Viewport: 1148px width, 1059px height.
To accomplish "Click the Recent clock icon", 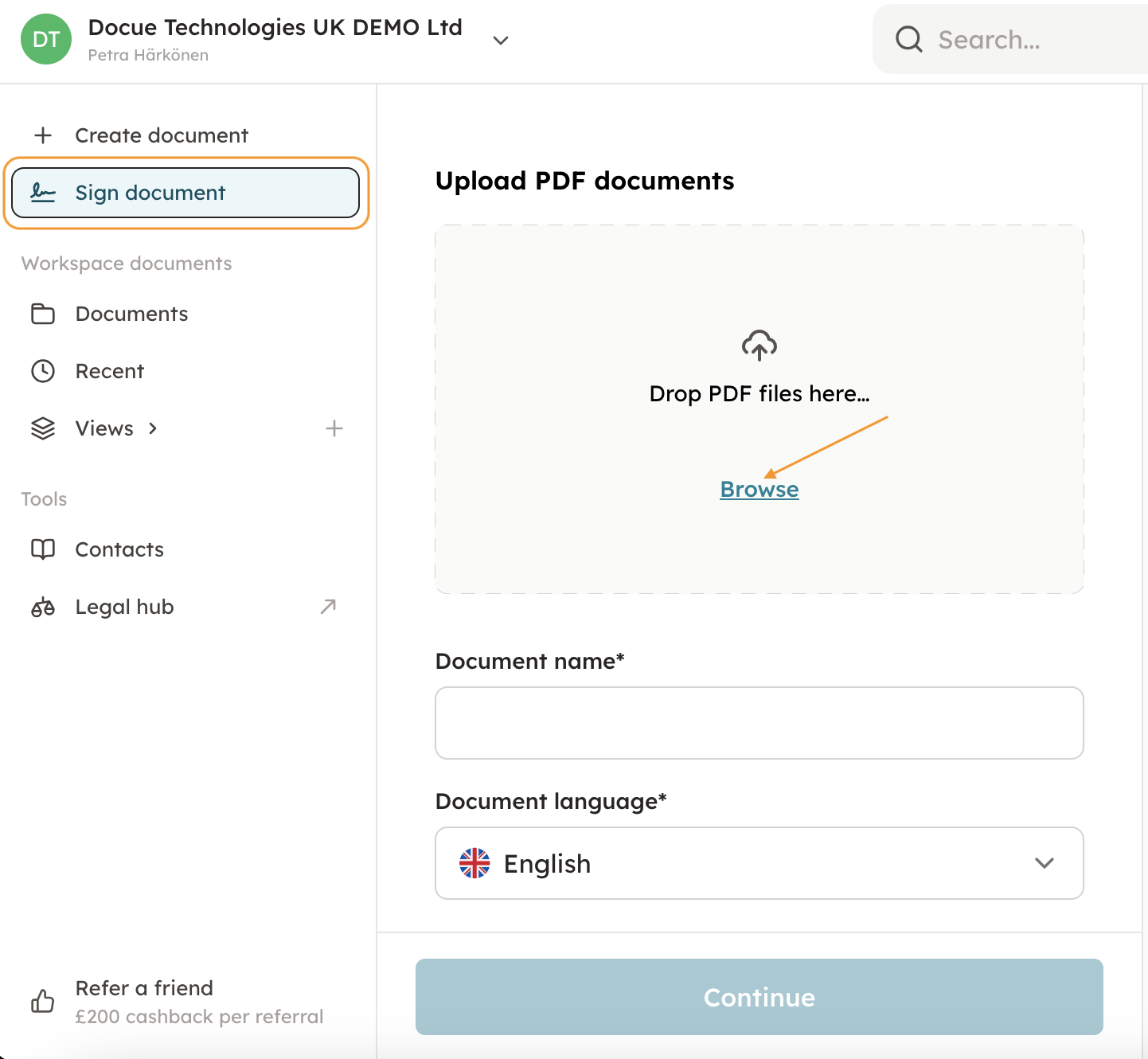I will pyautogui.click(x=43, y=371).
